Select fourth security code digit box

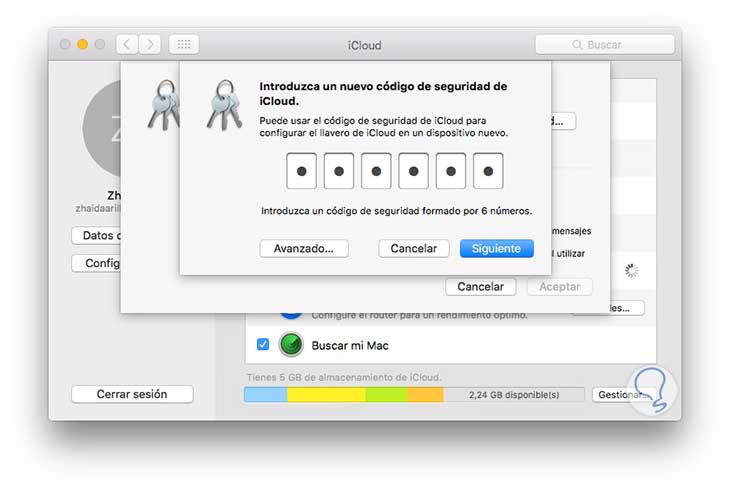pyautogui.click(x=413, y=171)
